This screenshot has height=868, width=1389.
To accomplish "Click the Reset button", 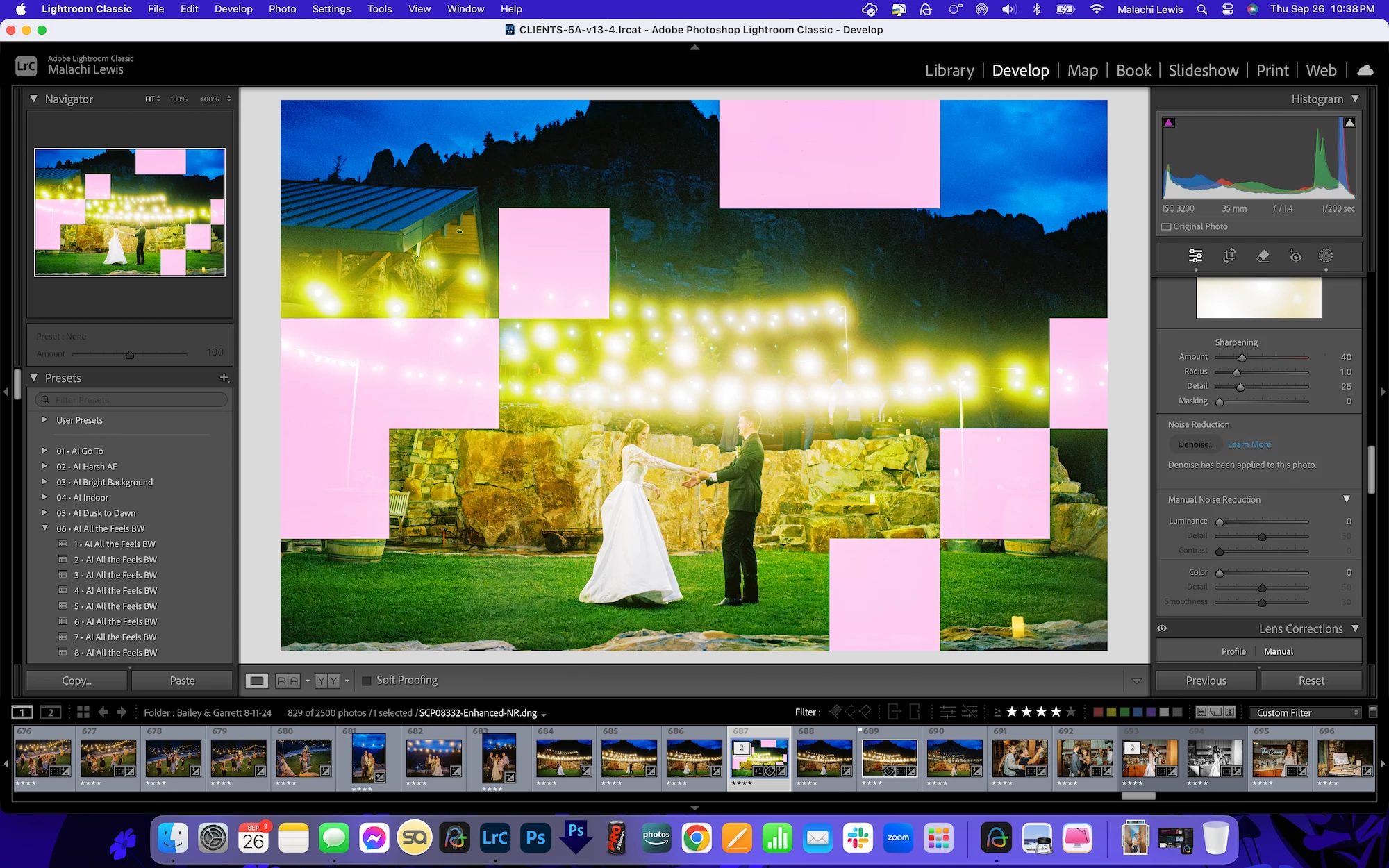I will pos(1311,681).
